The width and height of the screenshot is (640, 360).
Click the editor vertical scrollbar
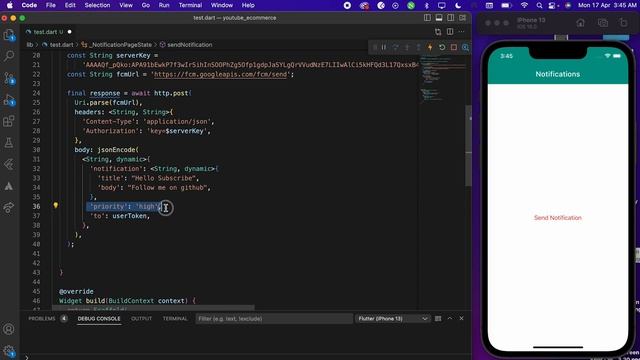tap(469, 146)
